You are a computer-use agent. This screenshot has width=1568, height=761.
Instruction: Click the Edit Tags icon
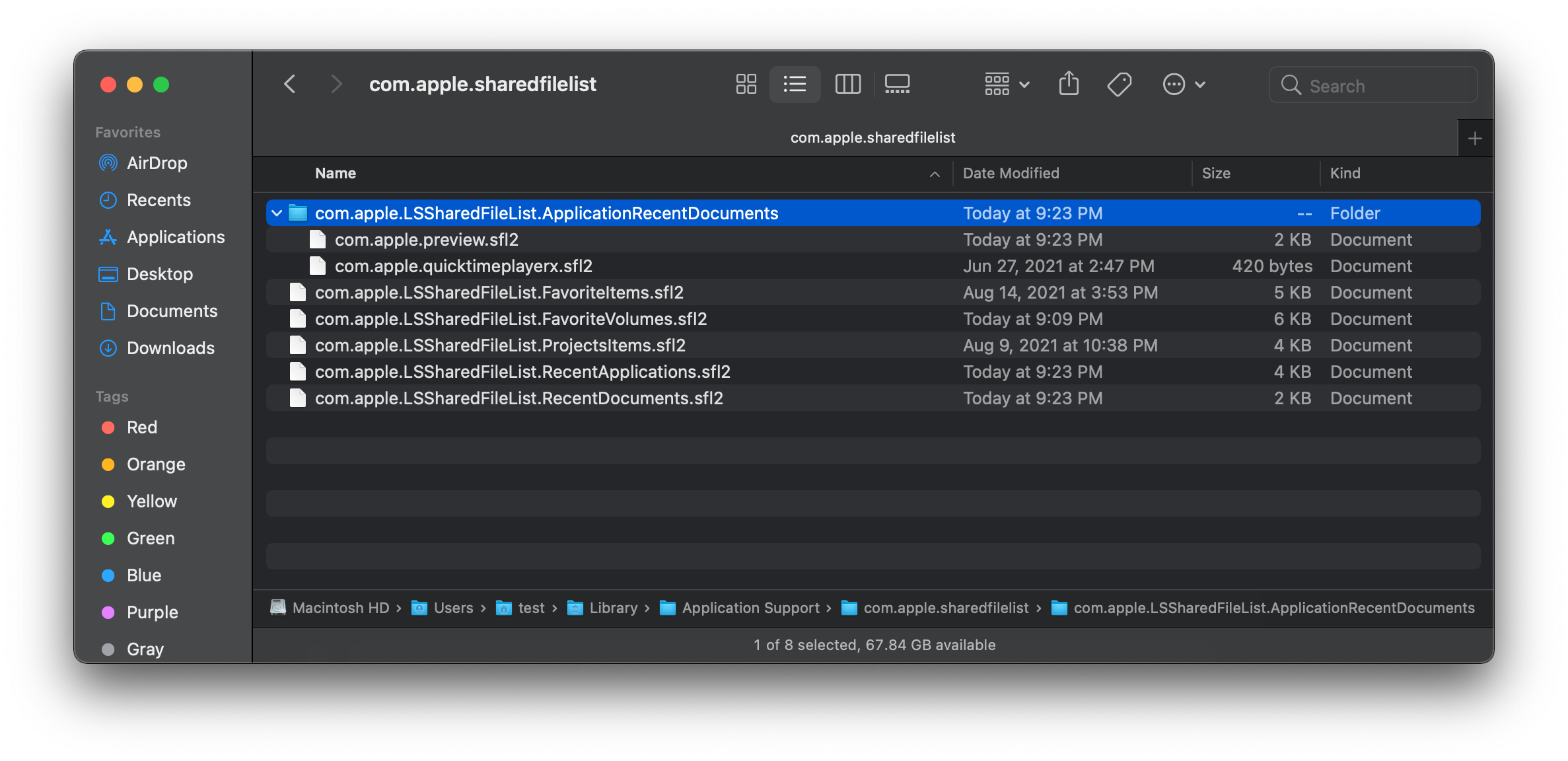[1119, 85]
